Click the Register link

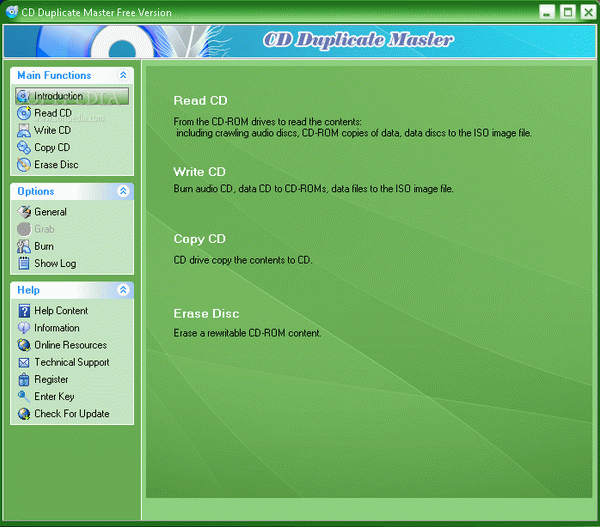(x=51, y=380)
